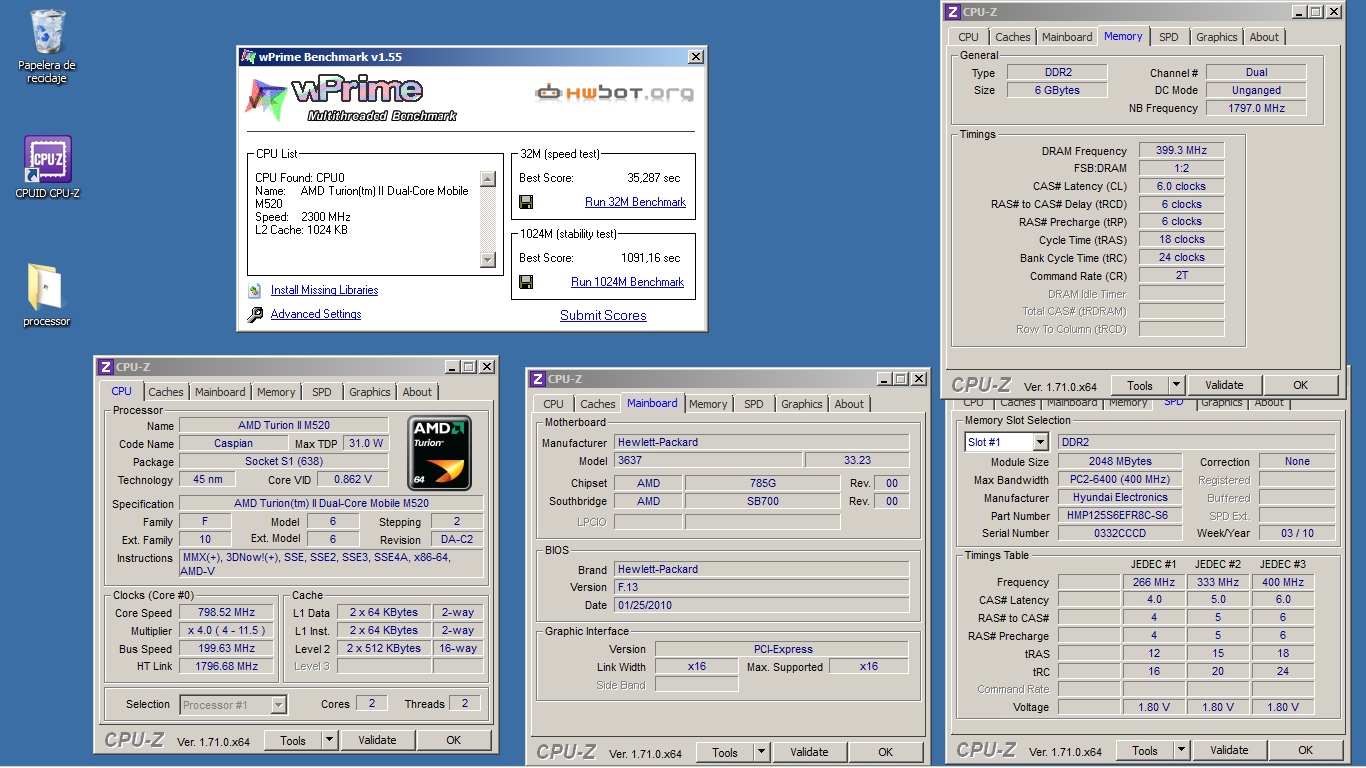Click CPU-Z title icon in CPU window
The width and height of the screenshot is (1366, 768).
[105, 367]
